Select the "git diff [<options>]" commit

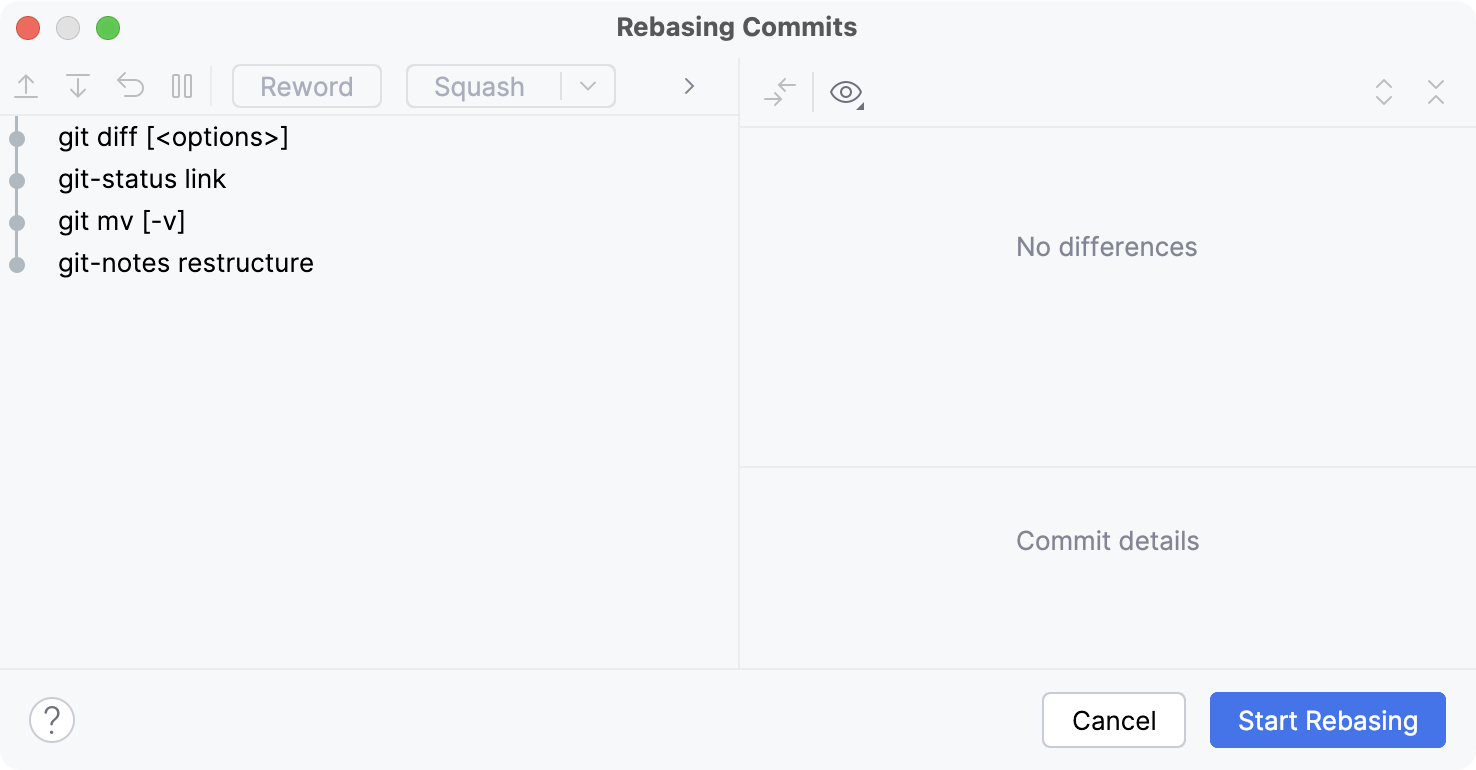pos(172,137)
